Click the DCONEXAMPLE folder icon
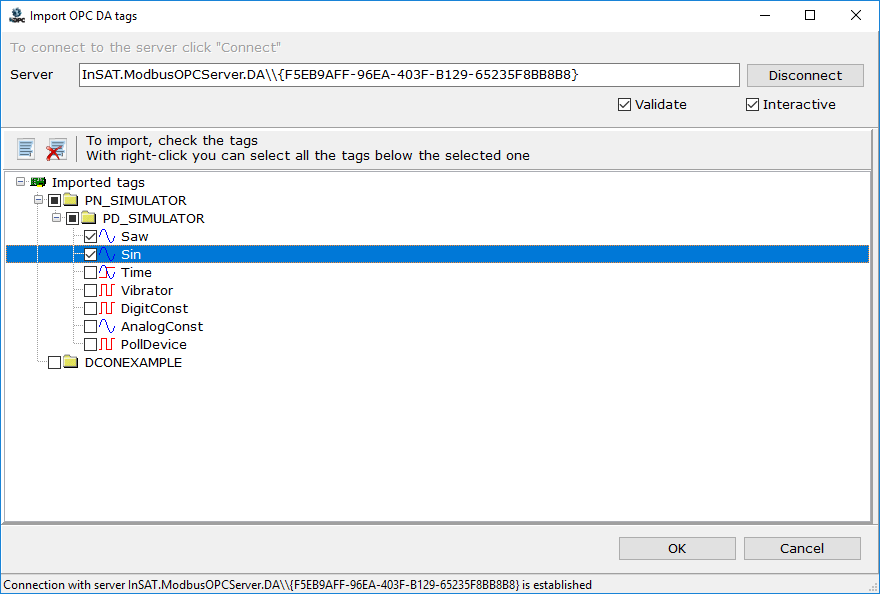 pos(70,362)
